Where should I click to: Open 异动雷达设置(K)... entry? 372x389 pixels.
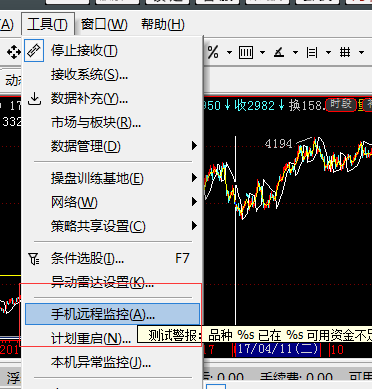coord(112,282)
